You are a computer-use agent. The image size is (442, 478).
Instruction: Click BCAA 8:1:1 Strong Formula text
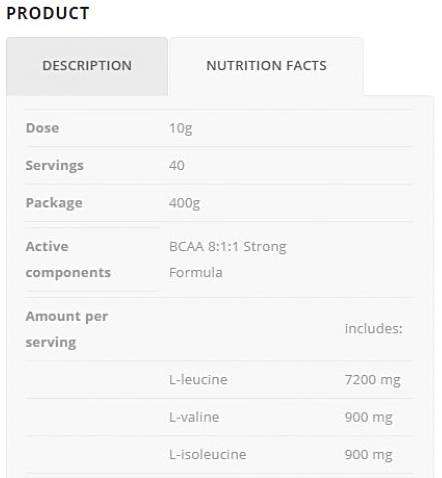pyautogui.click(x=228, y=259)
